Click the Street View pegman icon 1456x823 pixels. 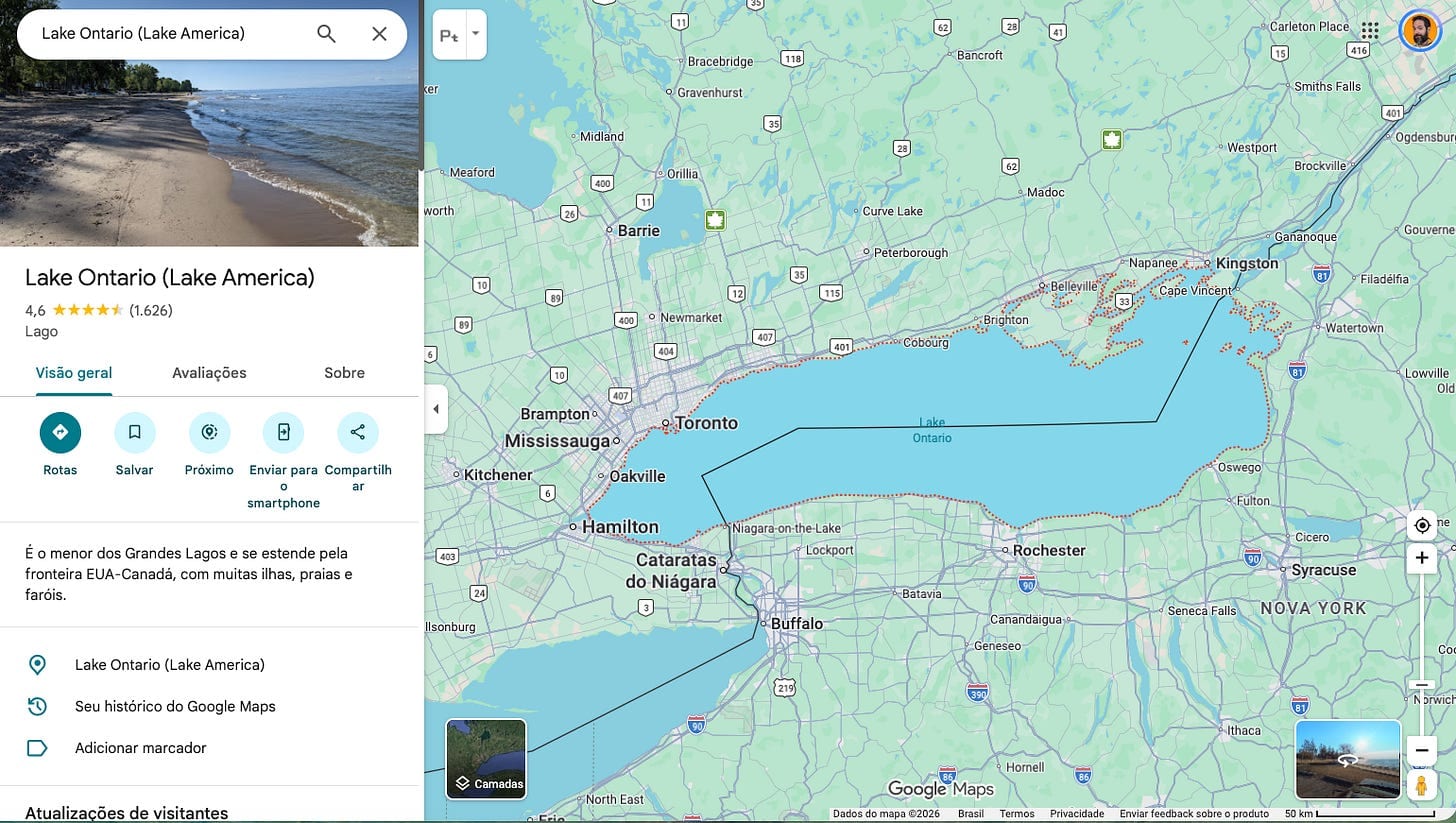click(1422, 785)
